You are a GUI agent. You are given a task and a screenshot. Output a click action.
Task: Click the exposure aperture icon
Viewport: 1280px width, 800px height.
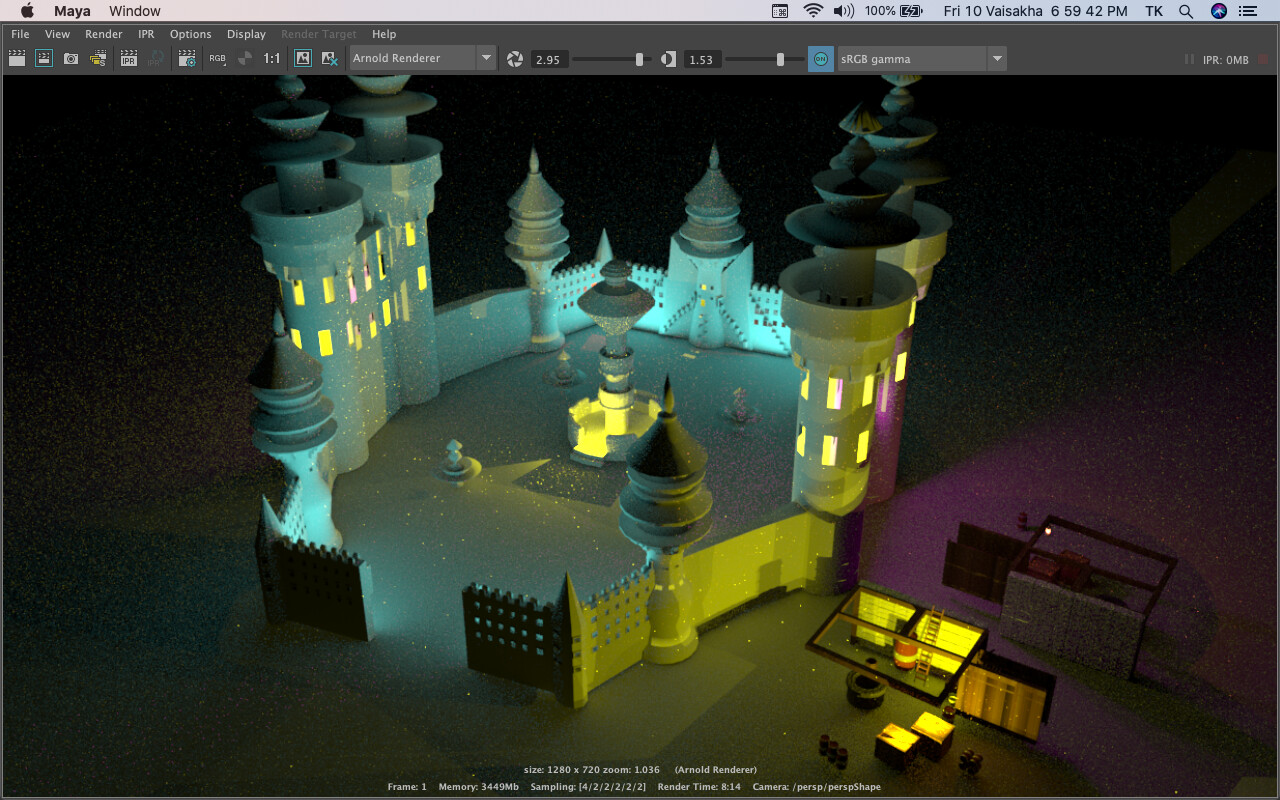pyautogui.click(x=514, y=59)
